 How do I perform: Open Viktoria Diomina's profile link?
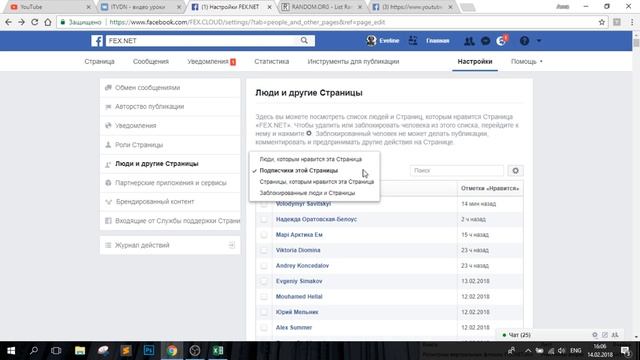298,250
